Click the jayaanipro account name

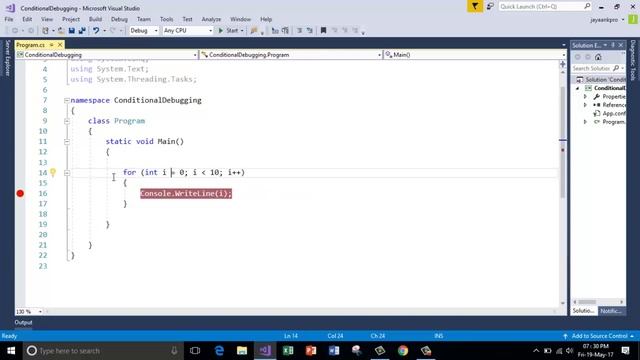[x=604, y=20]
